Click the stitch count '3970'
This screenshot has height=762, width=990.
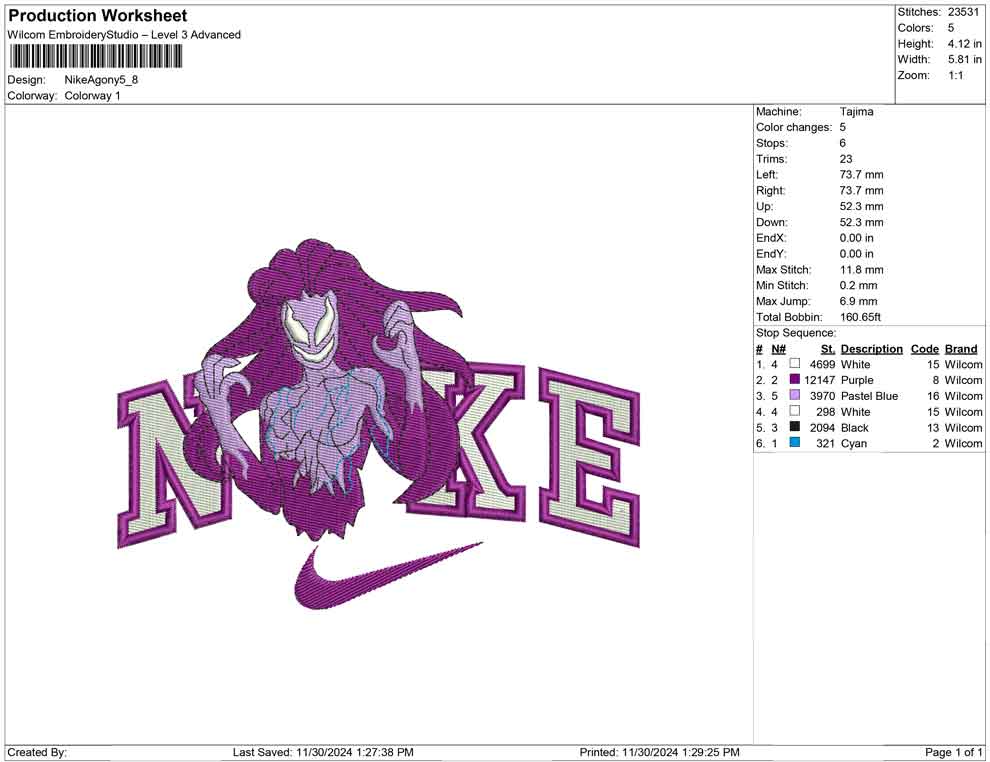coord(822,396)
